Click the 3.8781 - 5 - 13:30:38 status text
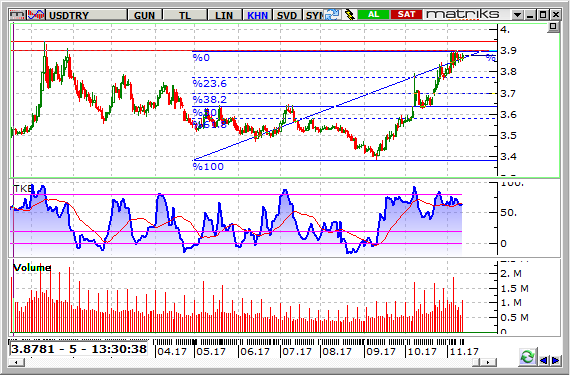Viewport: 570px width, 375px height. point(79,349)
